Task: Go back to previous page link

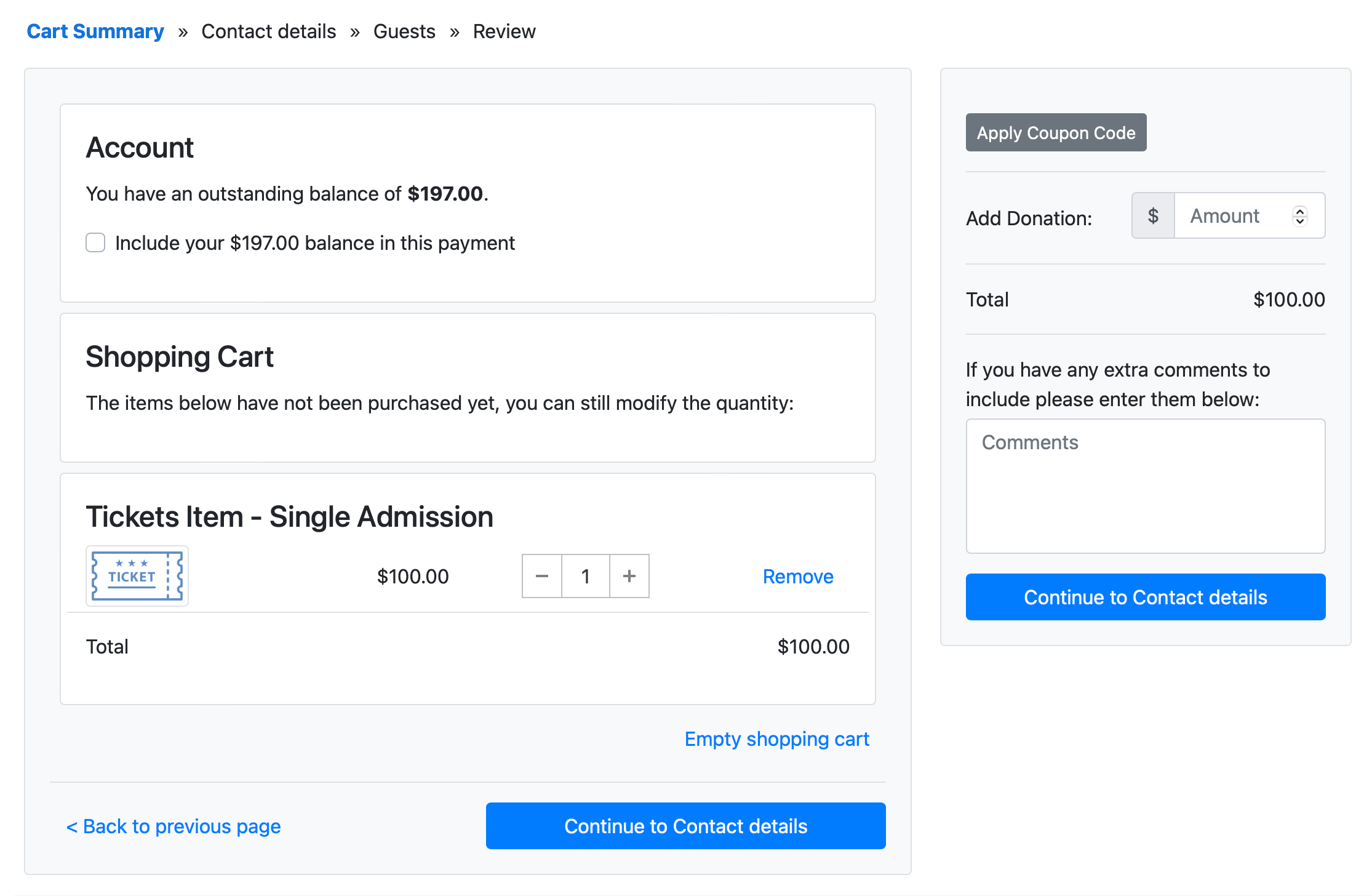Action: (x=173, y=826)
